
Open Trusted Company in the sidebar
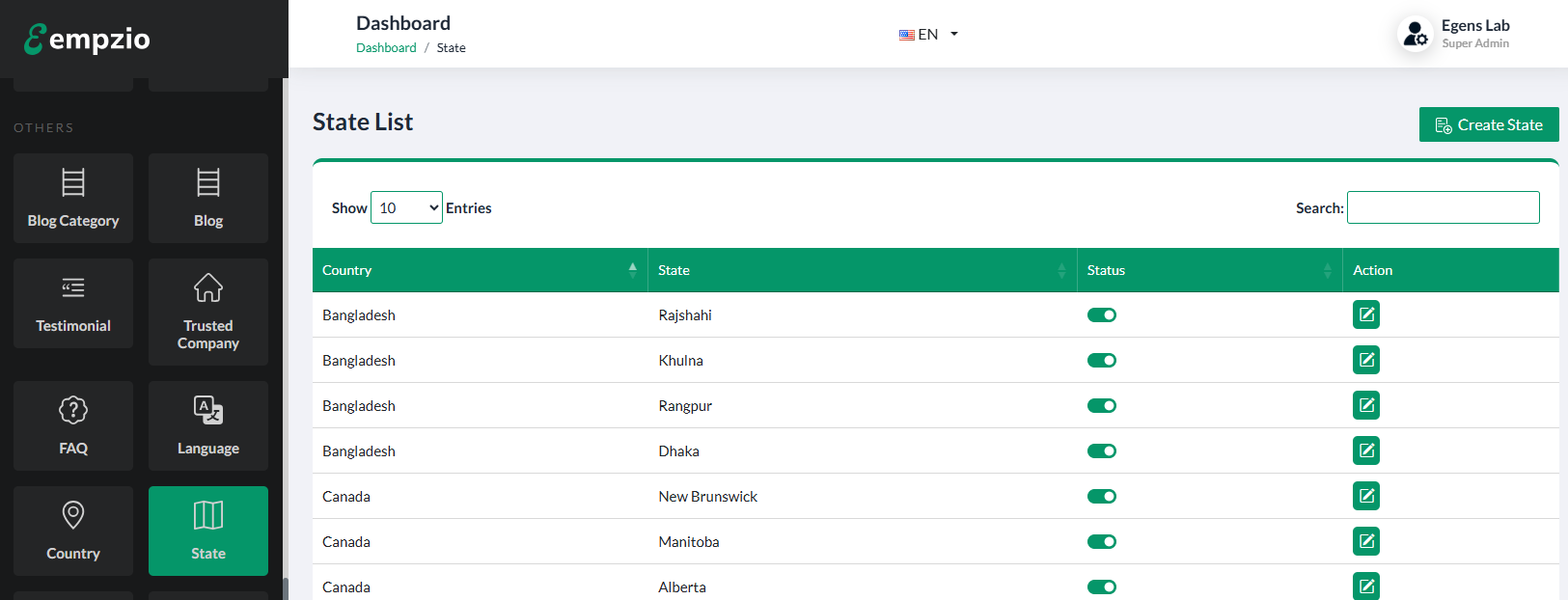coord(208,312)
